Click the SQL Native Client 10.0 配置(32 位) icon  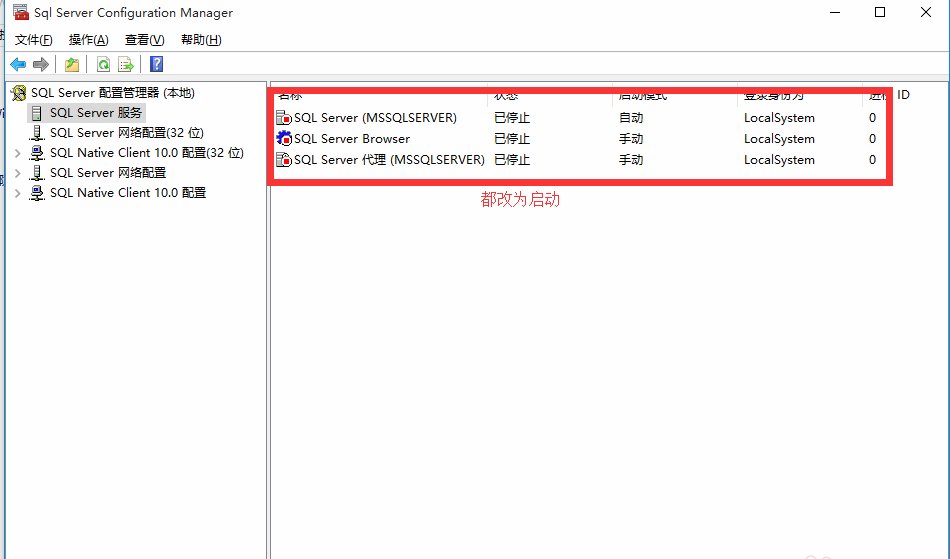37,153
